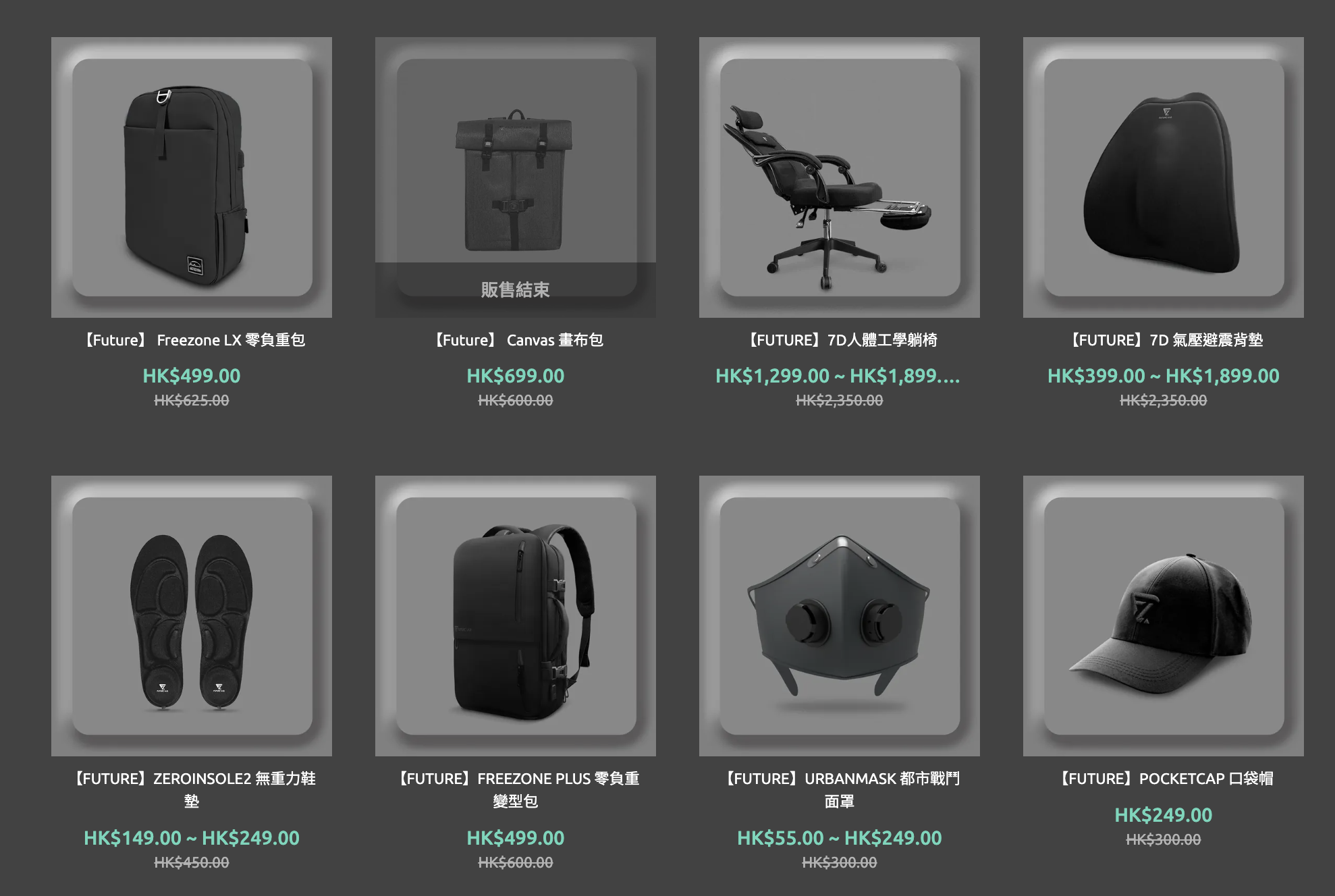Open the Canvas 畫布包 product image
1335x896 pixels.
[x=516, y=177]
